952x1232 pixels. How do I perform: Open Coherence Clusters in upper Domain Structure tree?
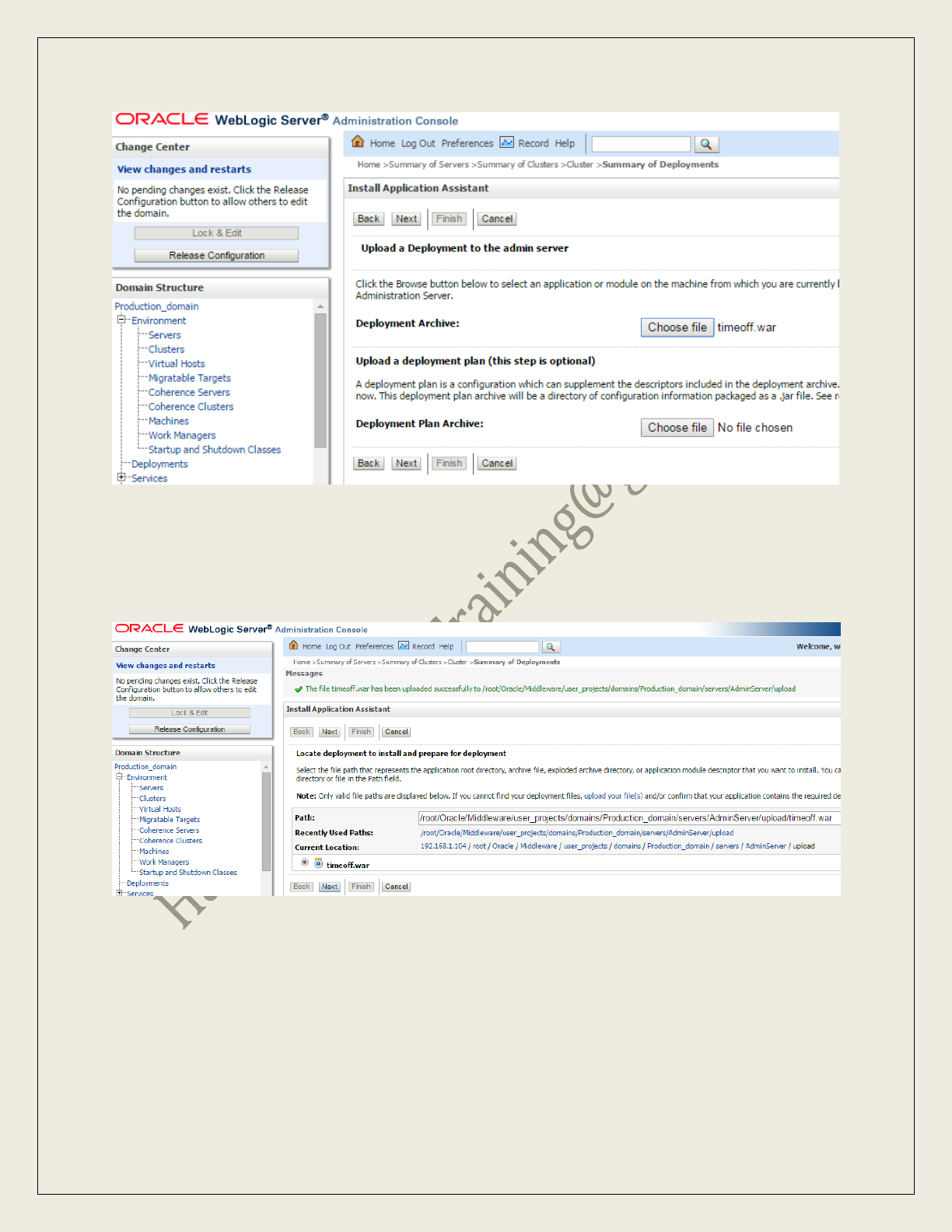[x=191, y=407]
